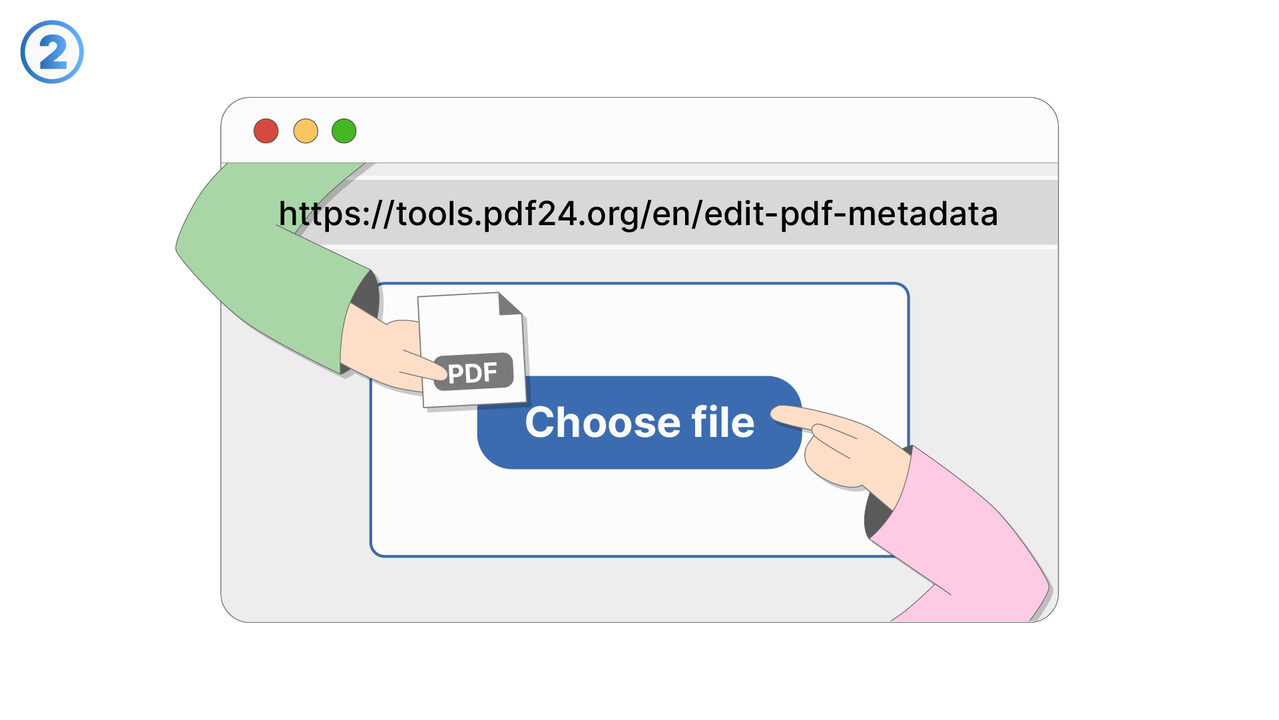Click the red window close dot
The image size is (1279, 720).
[266, 131]
